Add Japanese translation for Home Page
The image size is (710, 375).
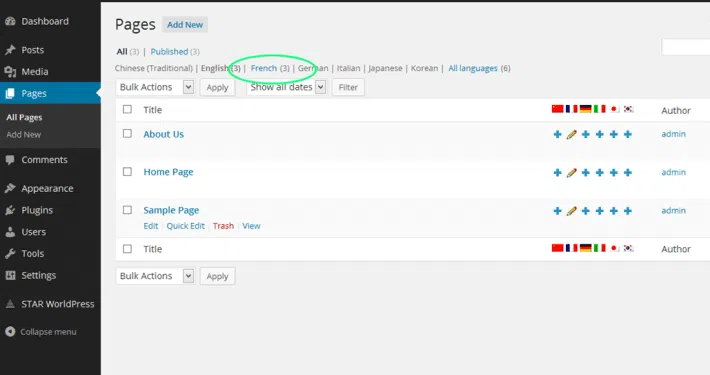[x=614, y=173]
